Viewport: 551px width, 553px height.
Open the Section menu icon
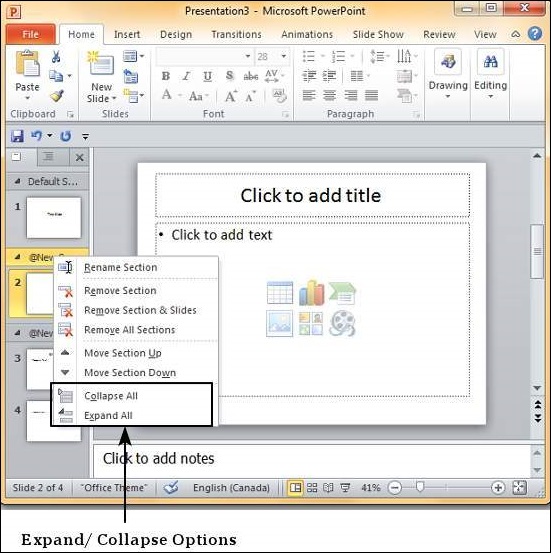coord(133,95)
